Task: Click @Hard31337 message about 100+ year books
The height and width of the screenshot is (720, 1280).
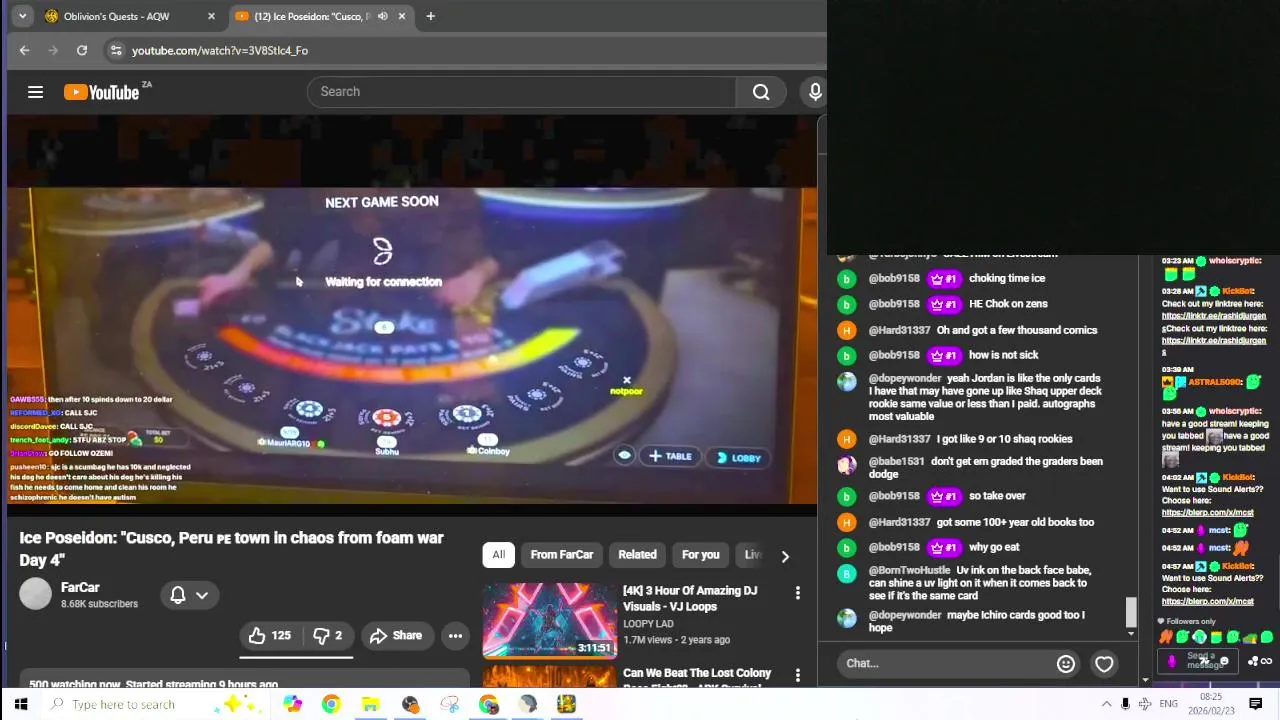Action: tap(1015, 522)
